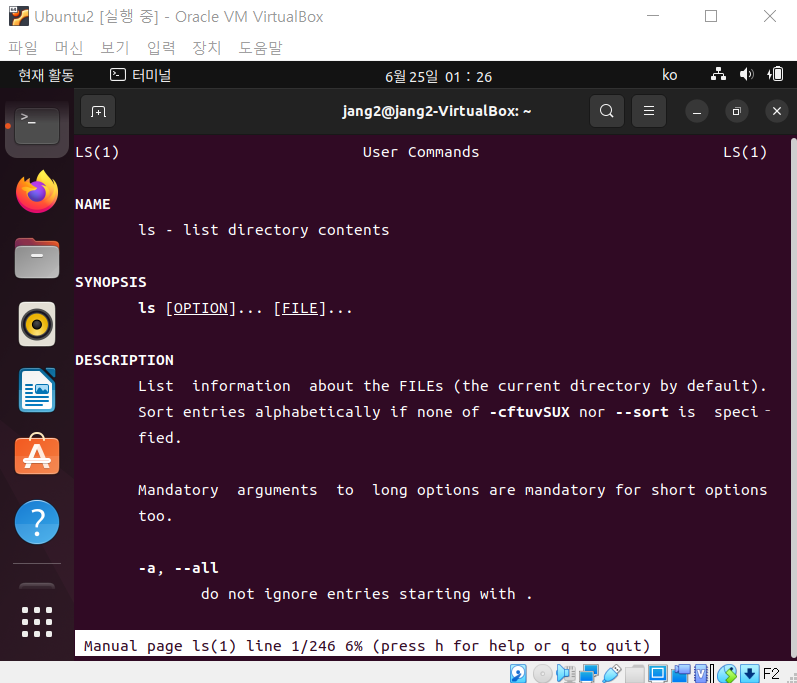Open the 도움말 menu in VirtualBox
The image size is (797, 683).
(x=260, y=48)
